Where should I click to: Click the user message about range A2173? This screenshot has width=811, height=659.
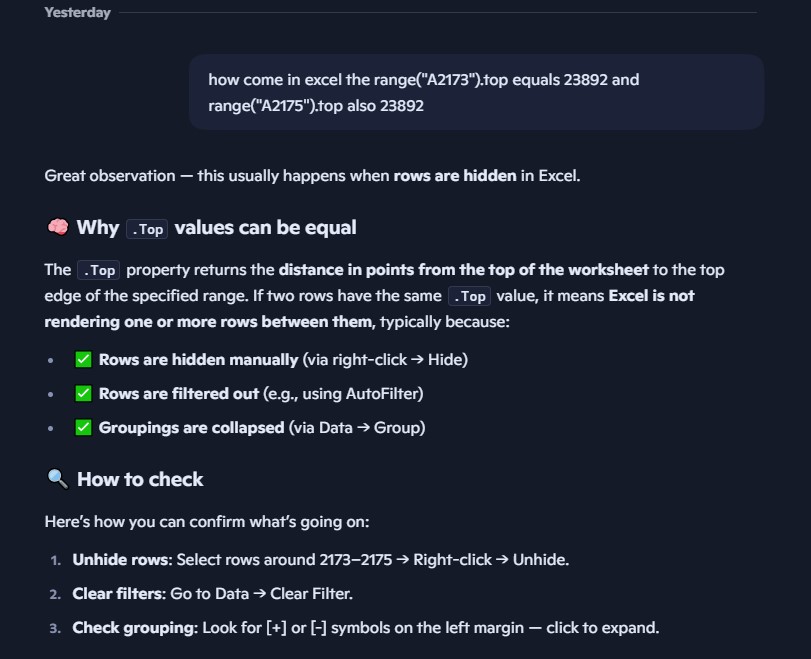pos(423,92)
